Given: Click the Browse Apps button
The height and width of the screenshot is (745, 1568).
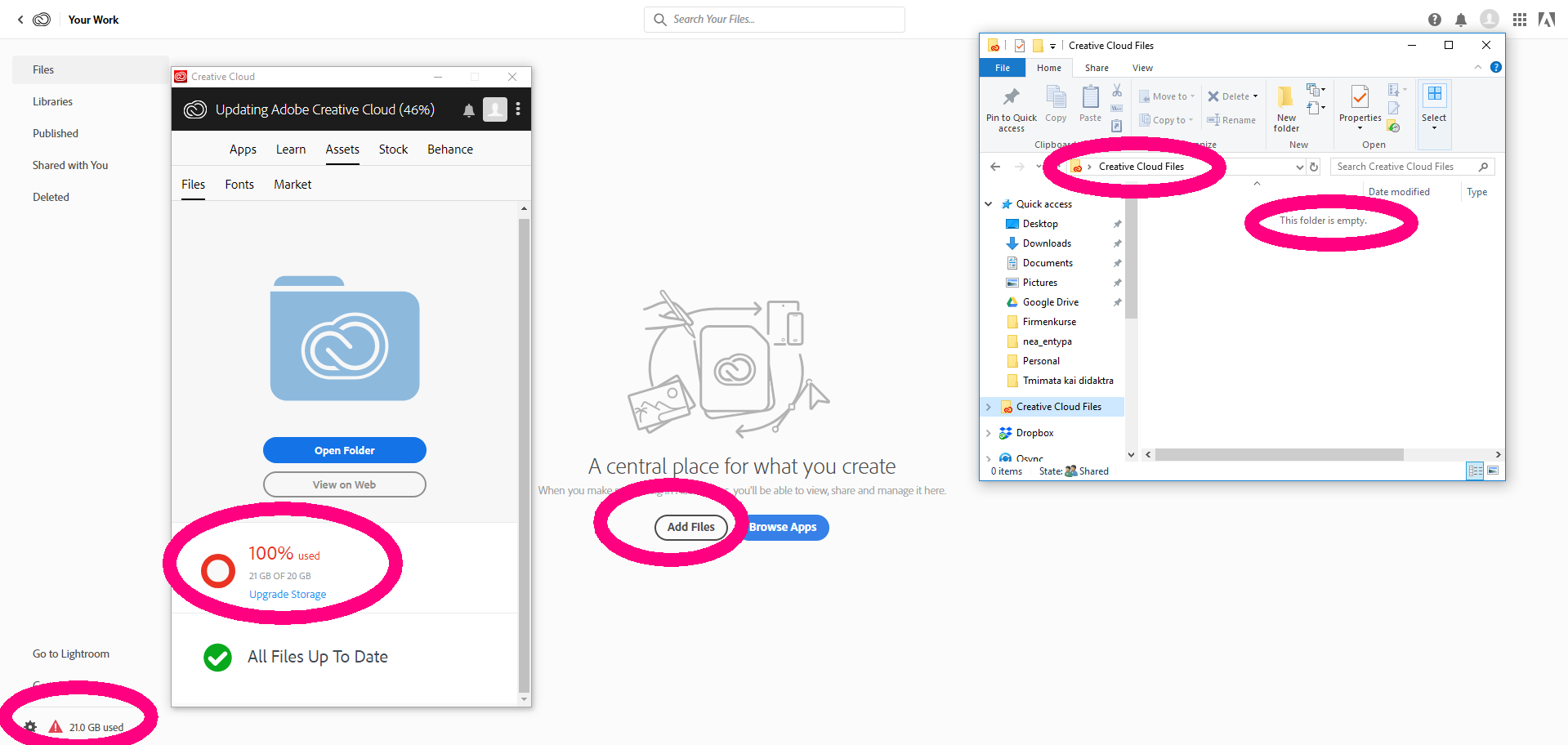Looking at the screenshot, I should (783, 527).
